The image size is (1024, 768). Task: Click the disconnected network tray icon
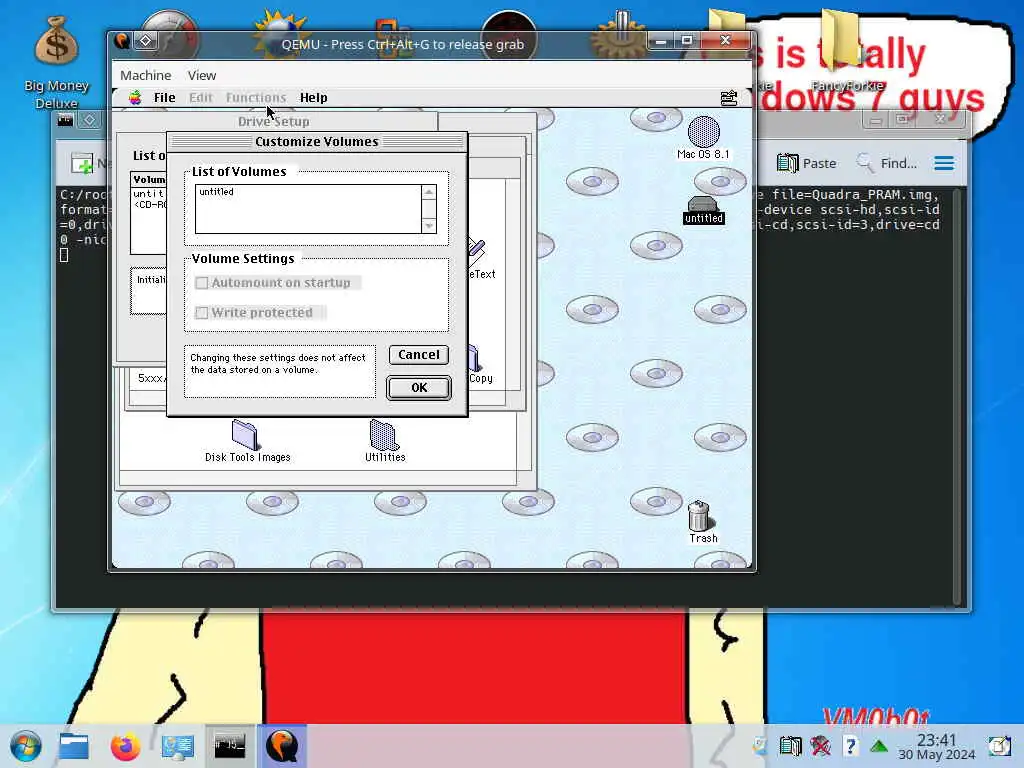(x=821, y=746)
